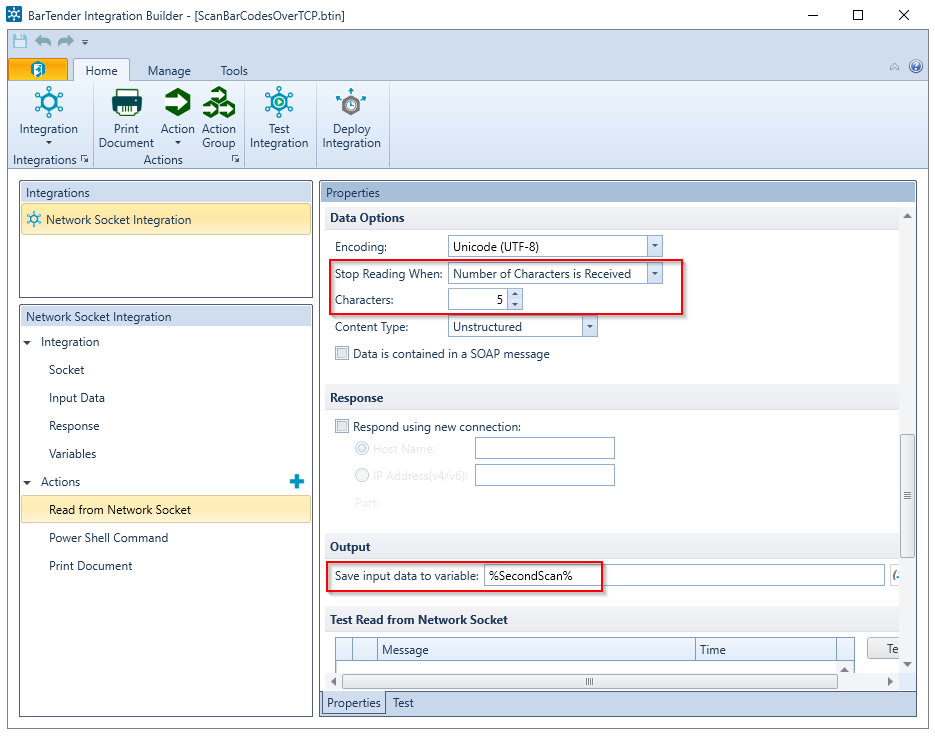The height and width of the screenshot is (736, 935).
Task: Click the partially visible Test button
Action: [x=883, y=648]
